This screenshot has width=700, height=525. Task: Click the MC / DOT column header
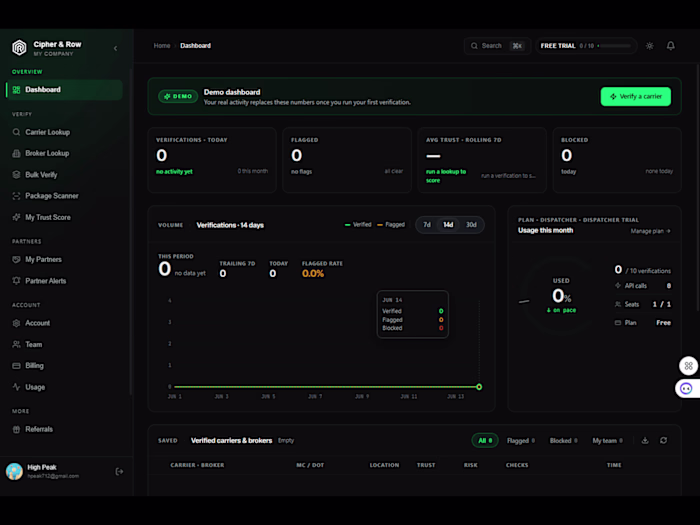[x=310, y=465]
